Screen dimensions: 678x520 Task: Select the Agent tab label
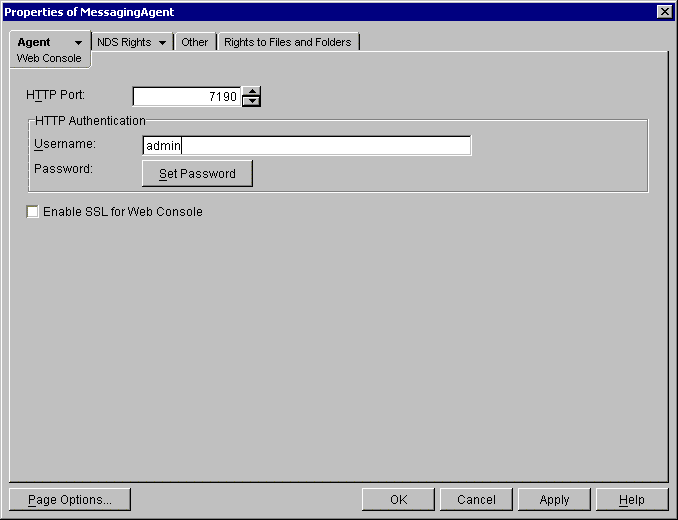34,42
